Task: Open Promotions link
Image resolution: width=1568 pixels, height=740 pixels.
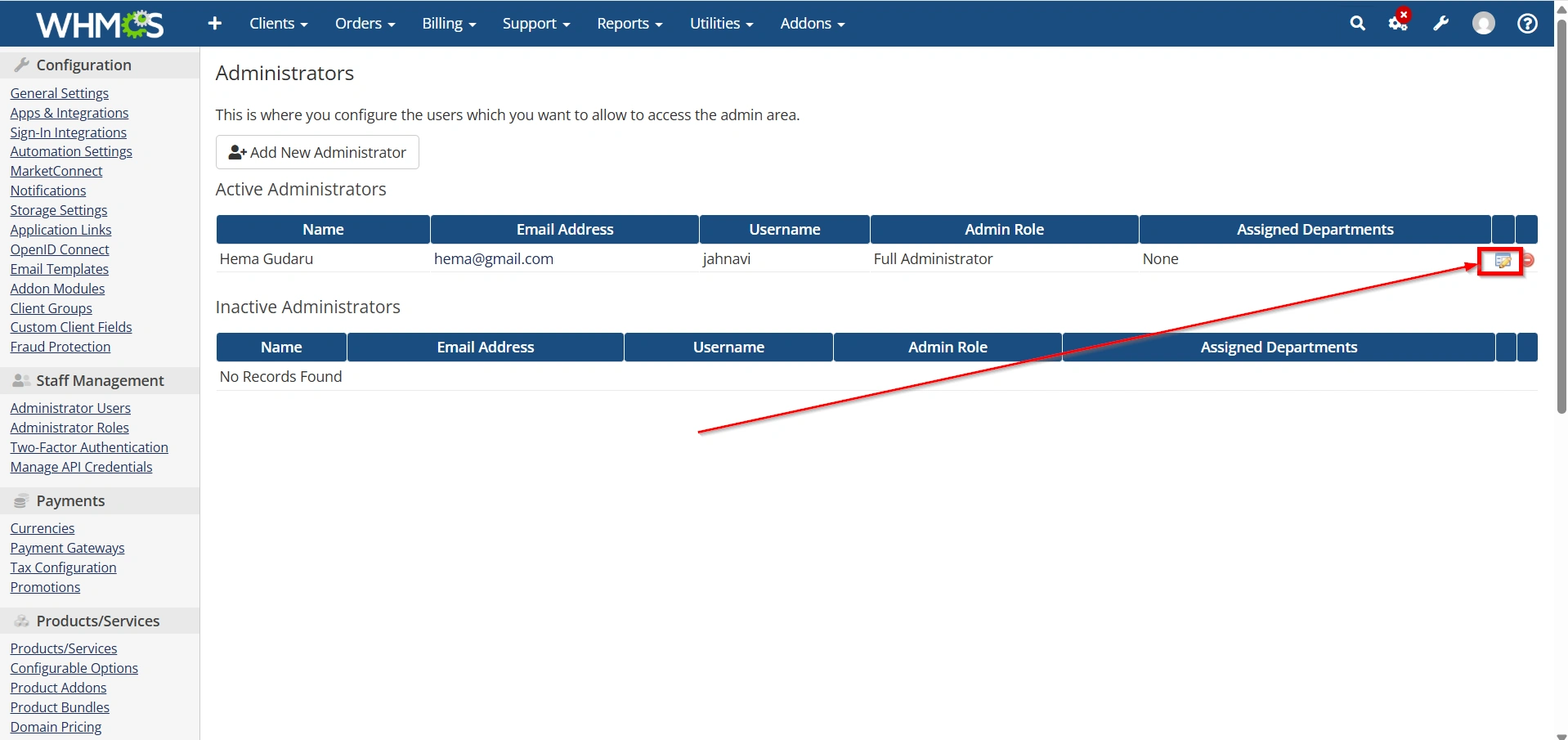Action: tap(45, 587)
